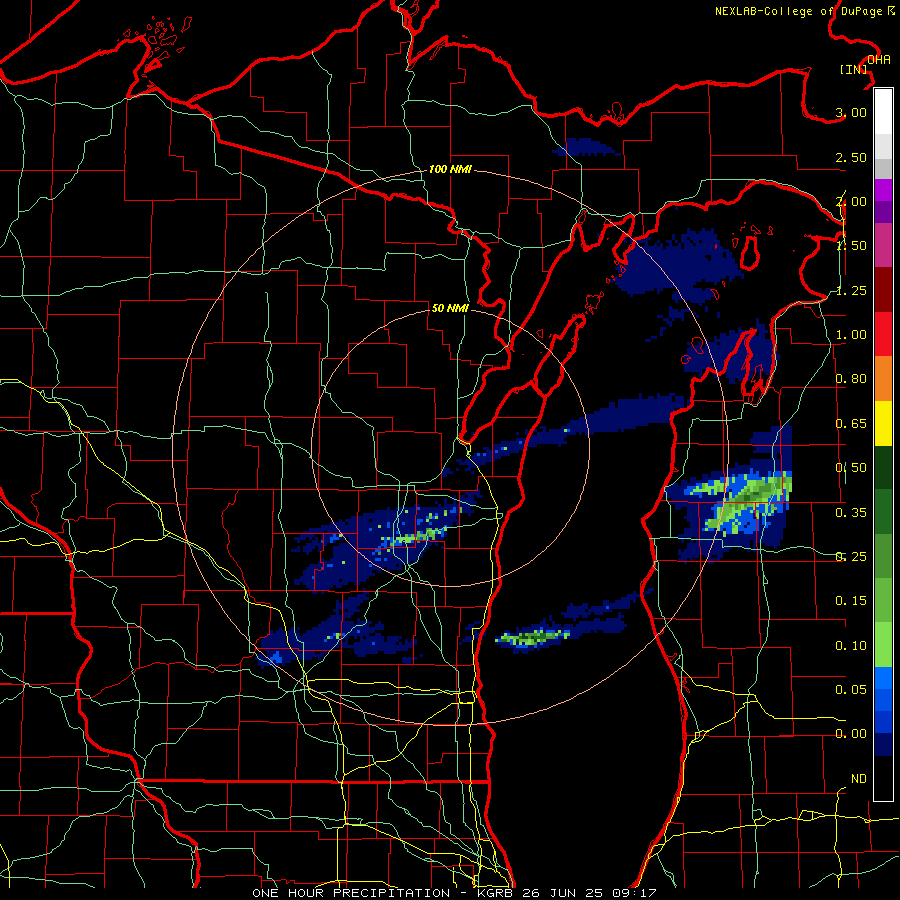The width and height of the screenshot is (900, 900).
Task: Click the '1.00' legend value
Action: [851, 335]
